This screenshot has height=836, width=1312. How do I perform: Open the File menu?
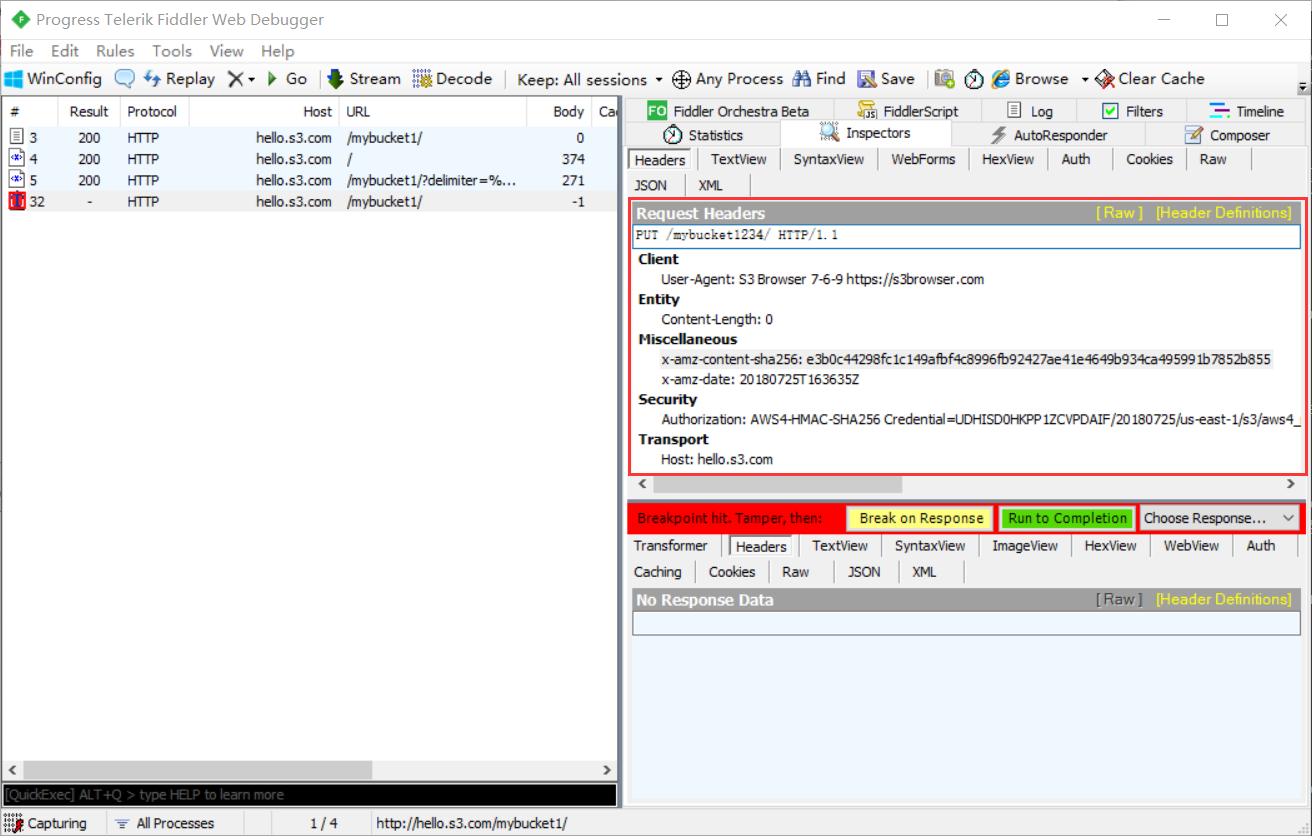[x=21, y=51]
